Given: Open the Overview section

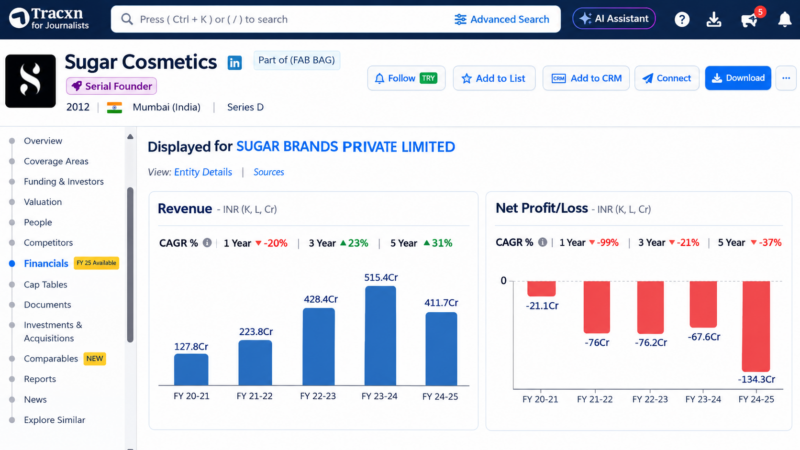Looking at the screenshot, I should tap(43, 141).
